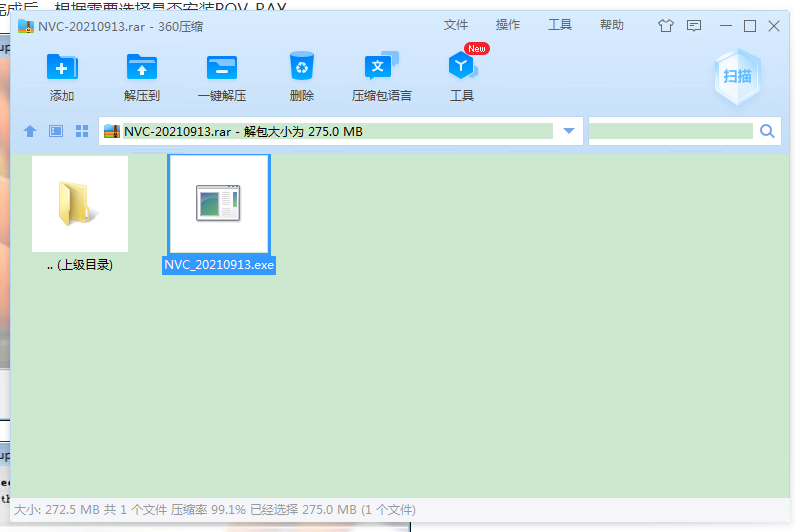The height and width of the screenshot is (532, 800).
Task: Select the NVC_20210913.exe file thumbnail
Action: [219, 204]
